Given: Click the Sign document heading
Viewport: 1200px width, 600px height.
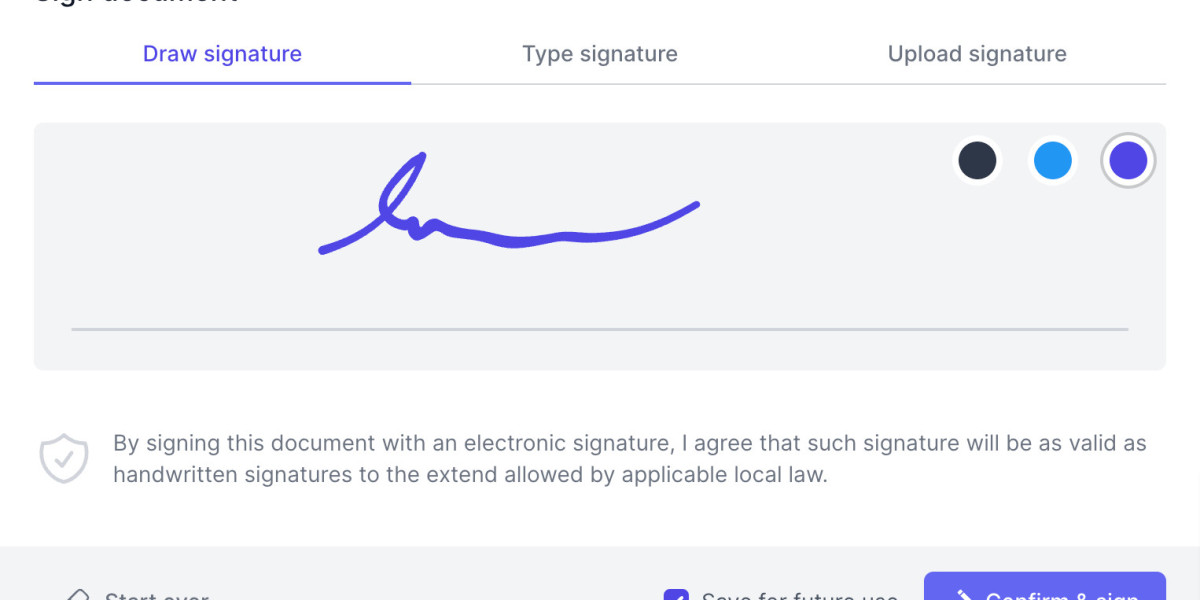Looking at the screenshot, I should click(x=137, y=2).
